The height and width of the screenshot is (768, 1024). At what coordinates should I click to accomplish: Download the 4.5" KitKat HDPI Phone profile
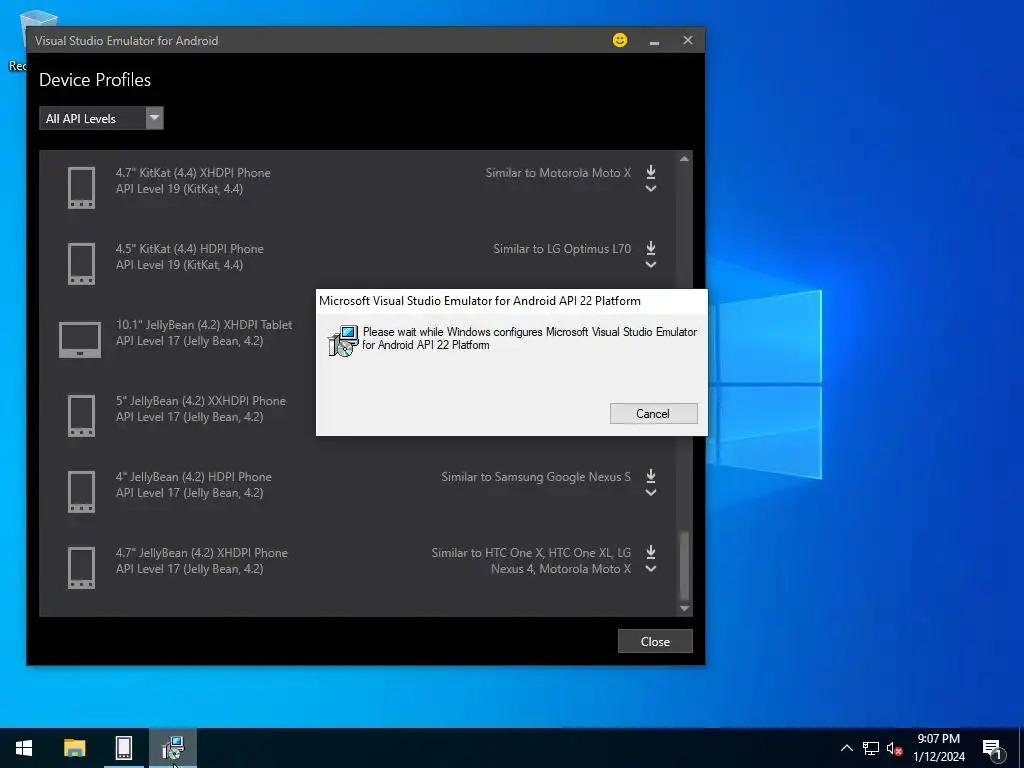pyautogui.click(x=650, y=248)
